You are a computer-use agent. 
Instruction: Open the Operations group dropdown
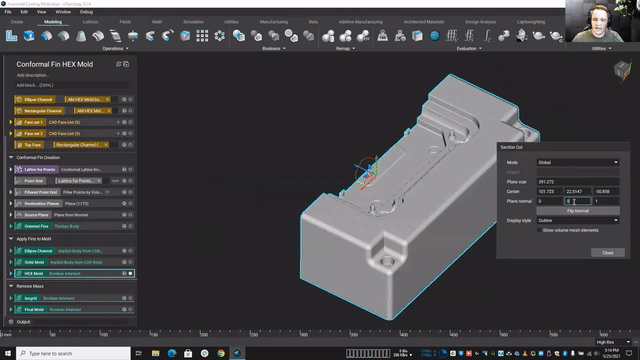(x=116, y=48)
